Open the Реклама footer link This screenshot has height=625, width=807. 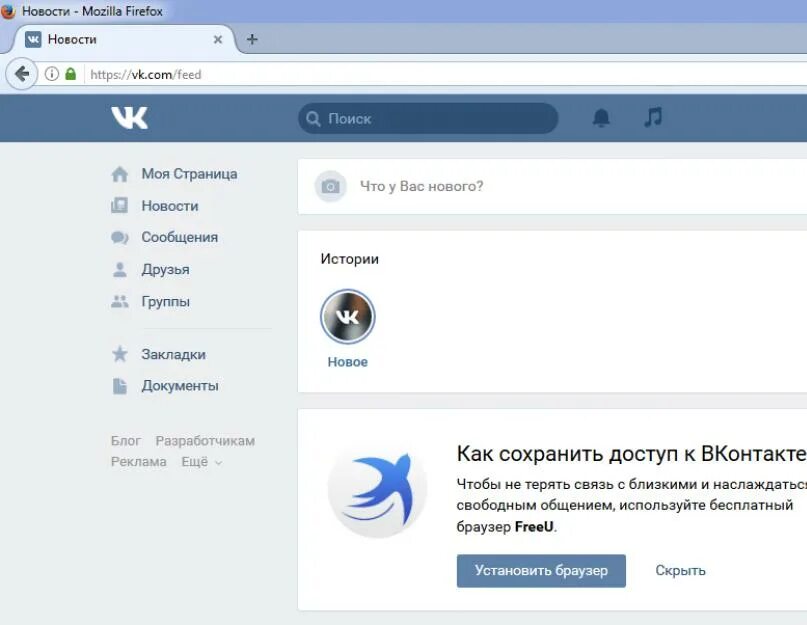pos(138,462)
